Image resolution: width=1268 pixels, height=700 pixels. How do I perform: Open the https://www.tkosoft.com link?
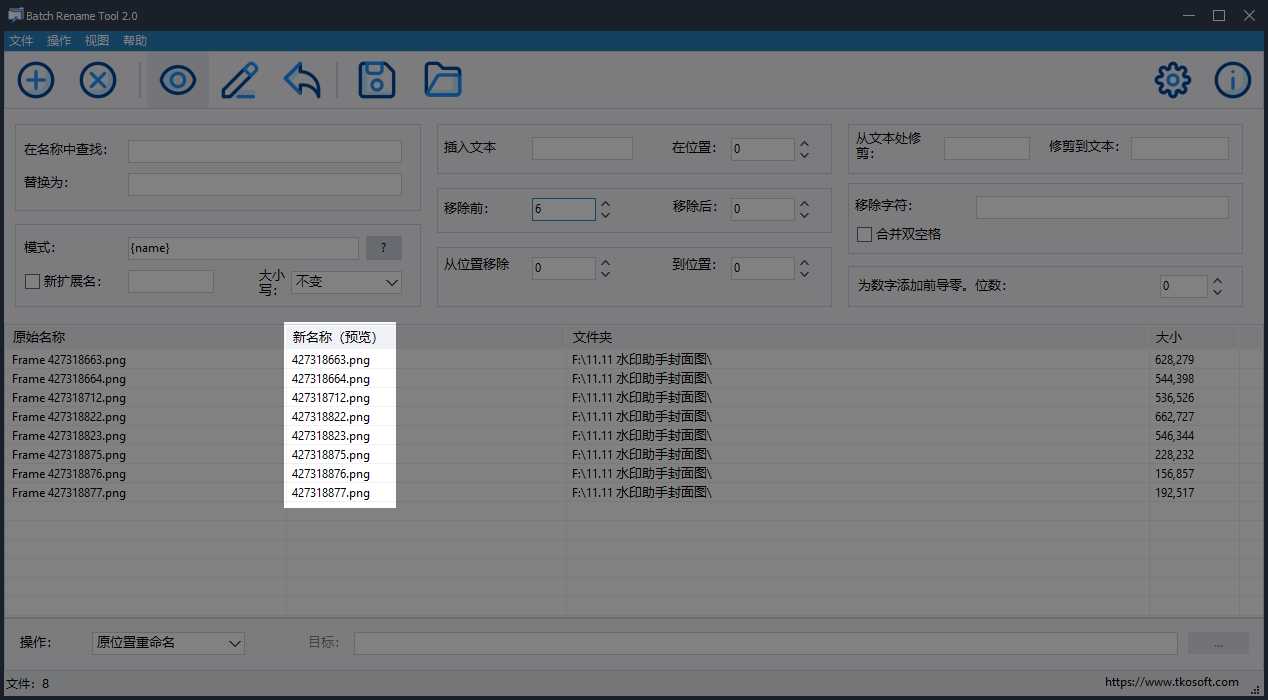coord(1172,682)
